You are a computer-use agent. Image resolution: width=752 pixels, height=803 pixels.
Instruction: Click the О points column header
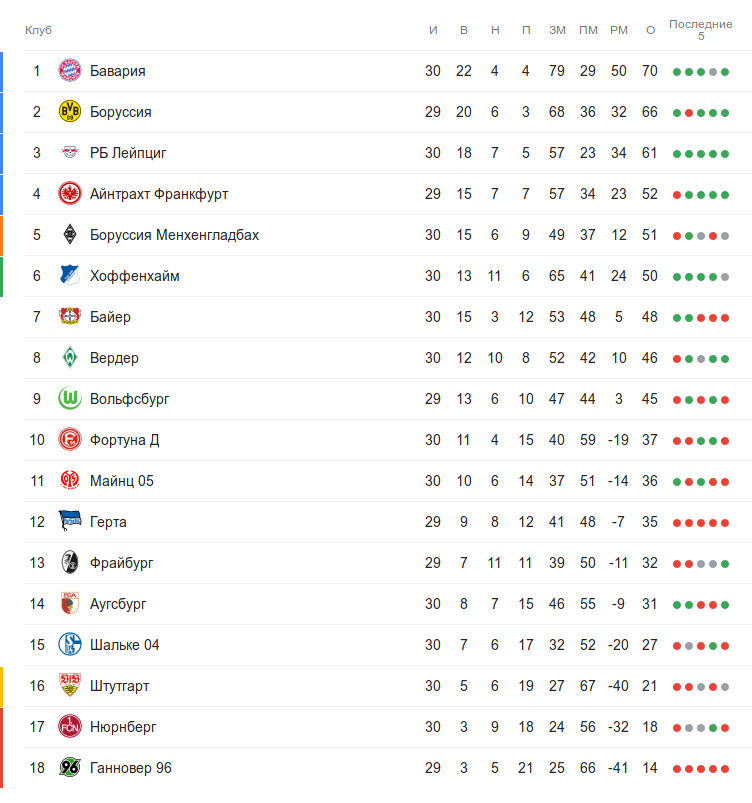coord(650,30)
